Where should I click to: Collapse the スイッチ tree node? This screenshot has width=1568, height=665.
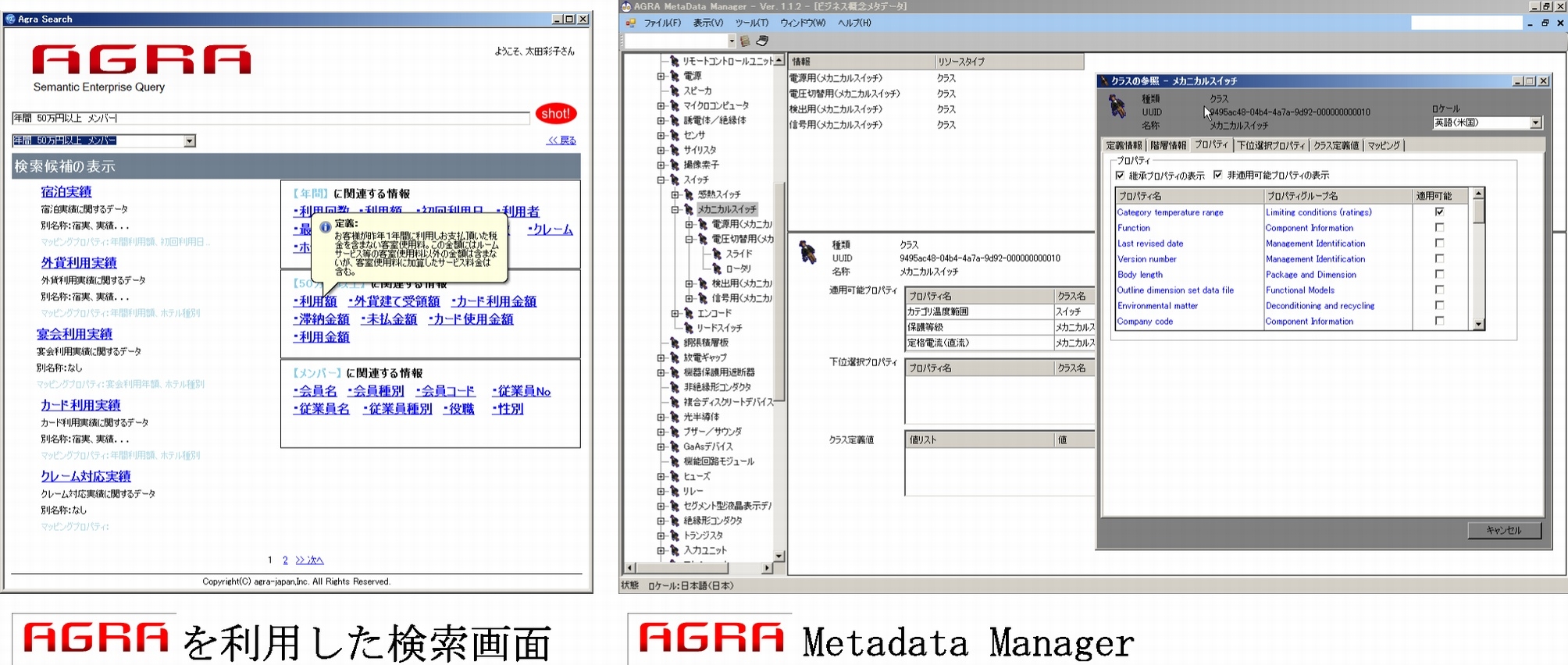pos(661,180)
